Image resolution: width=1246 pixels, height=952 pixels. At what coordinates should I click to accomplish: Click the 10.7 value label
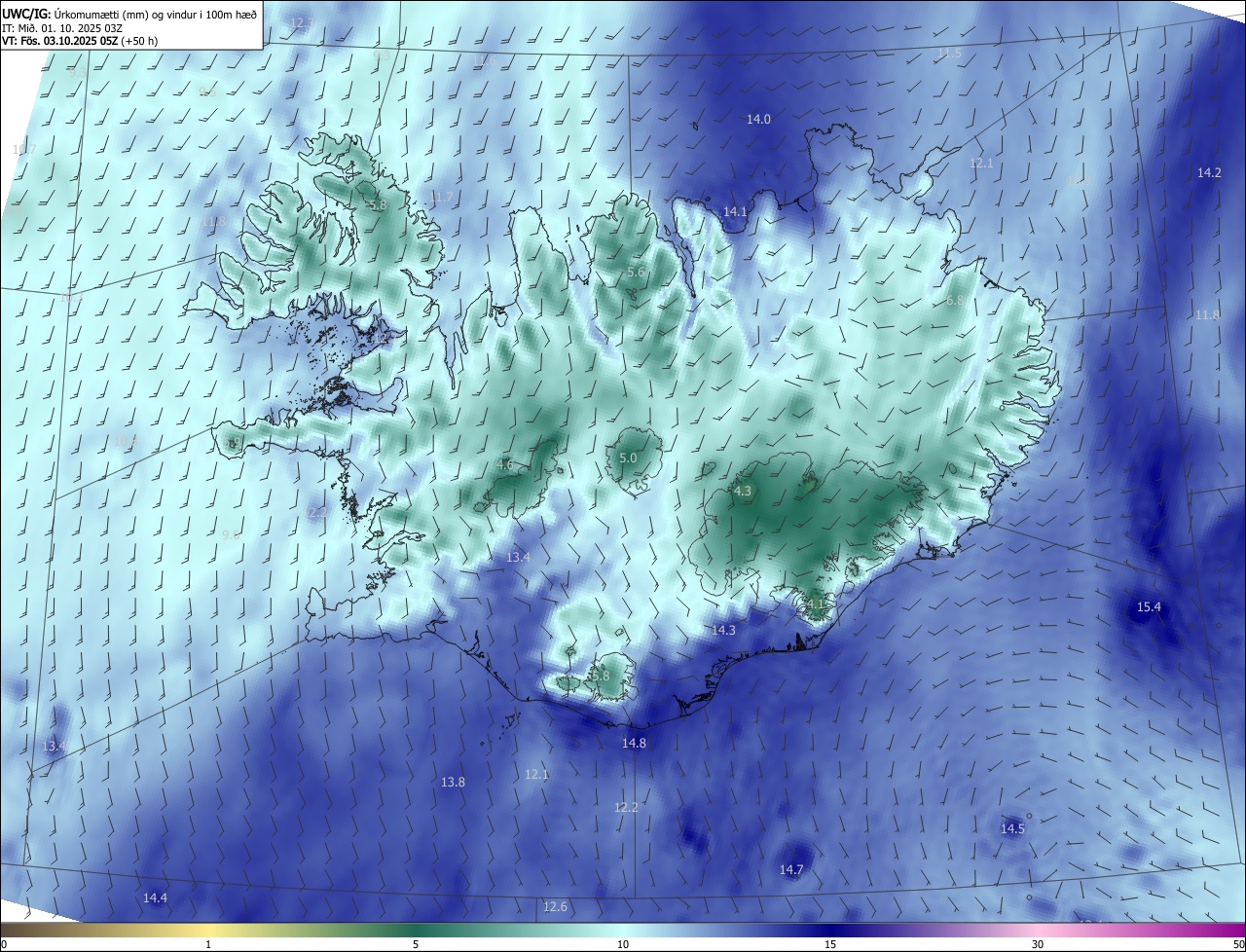click(24, 149)
